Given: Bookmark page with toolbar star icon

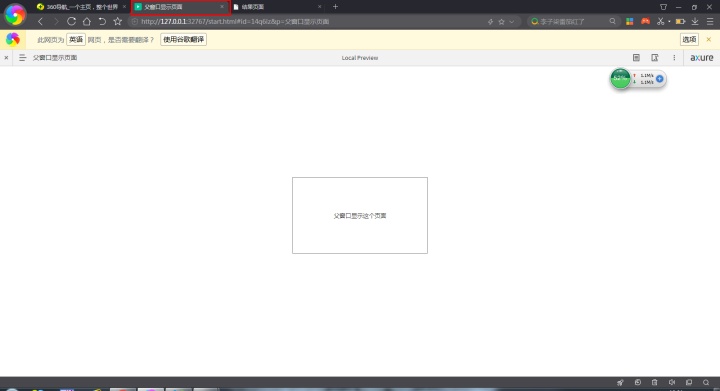Looking at the screenshot, I should pos(118,21).
